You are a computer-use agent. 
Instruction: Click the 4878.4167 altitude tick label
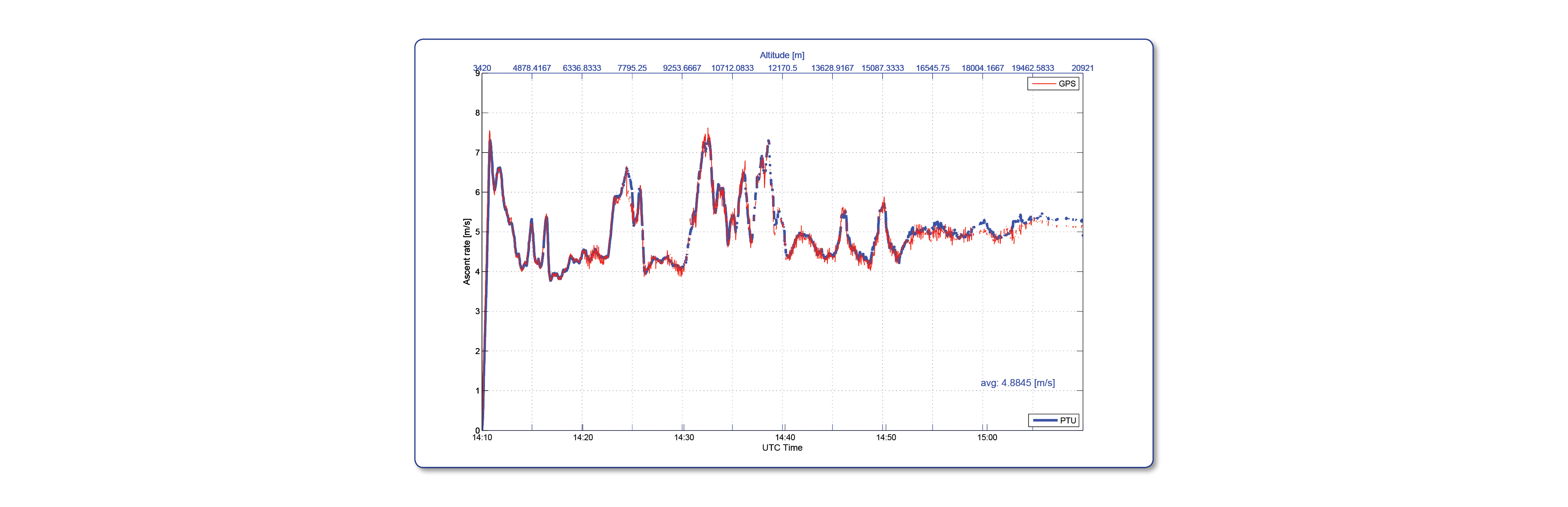point(531,68)
